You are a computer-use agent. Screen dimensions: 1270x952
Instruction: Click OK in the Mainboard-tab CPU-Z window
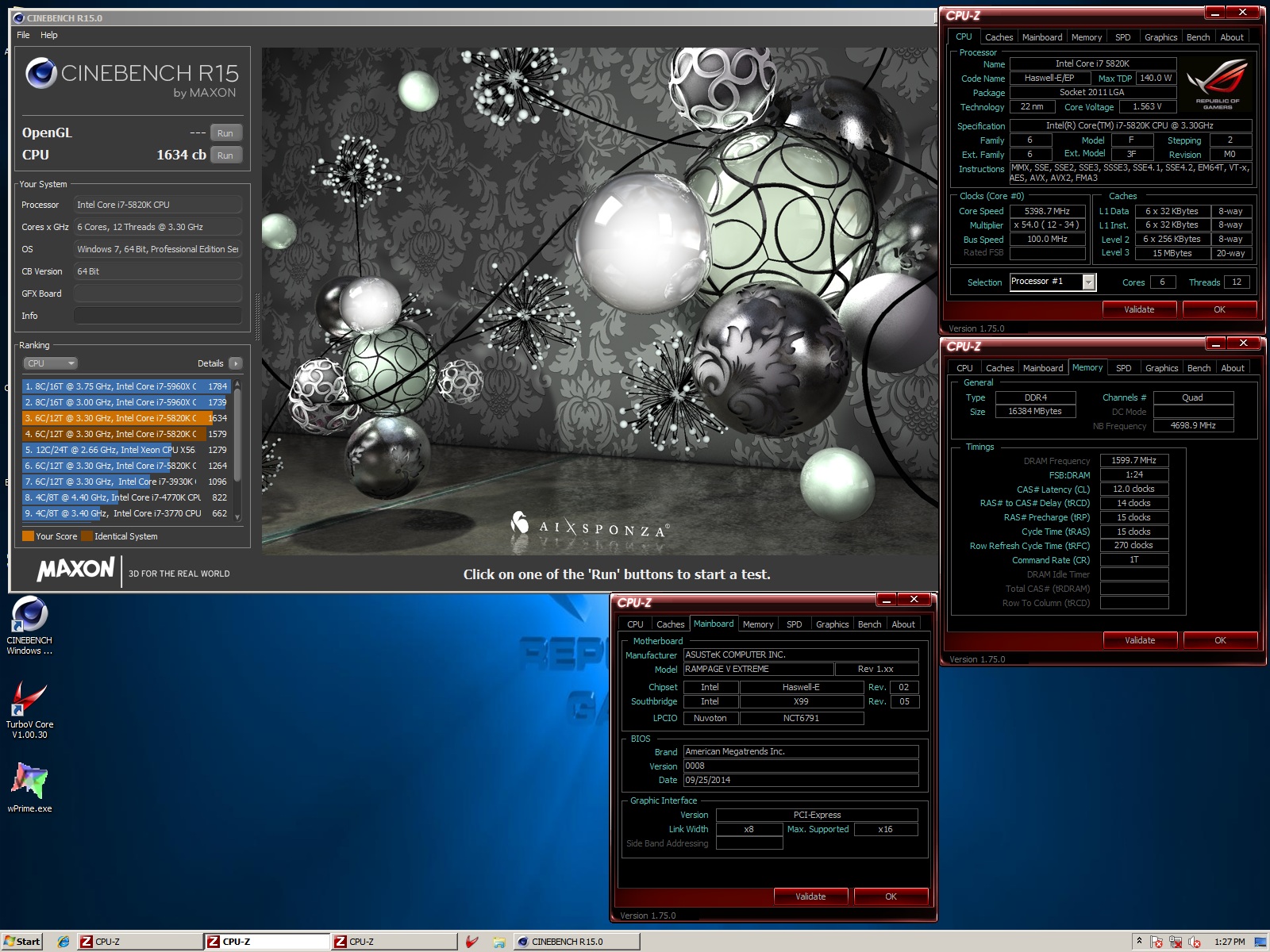coord(891,896)
